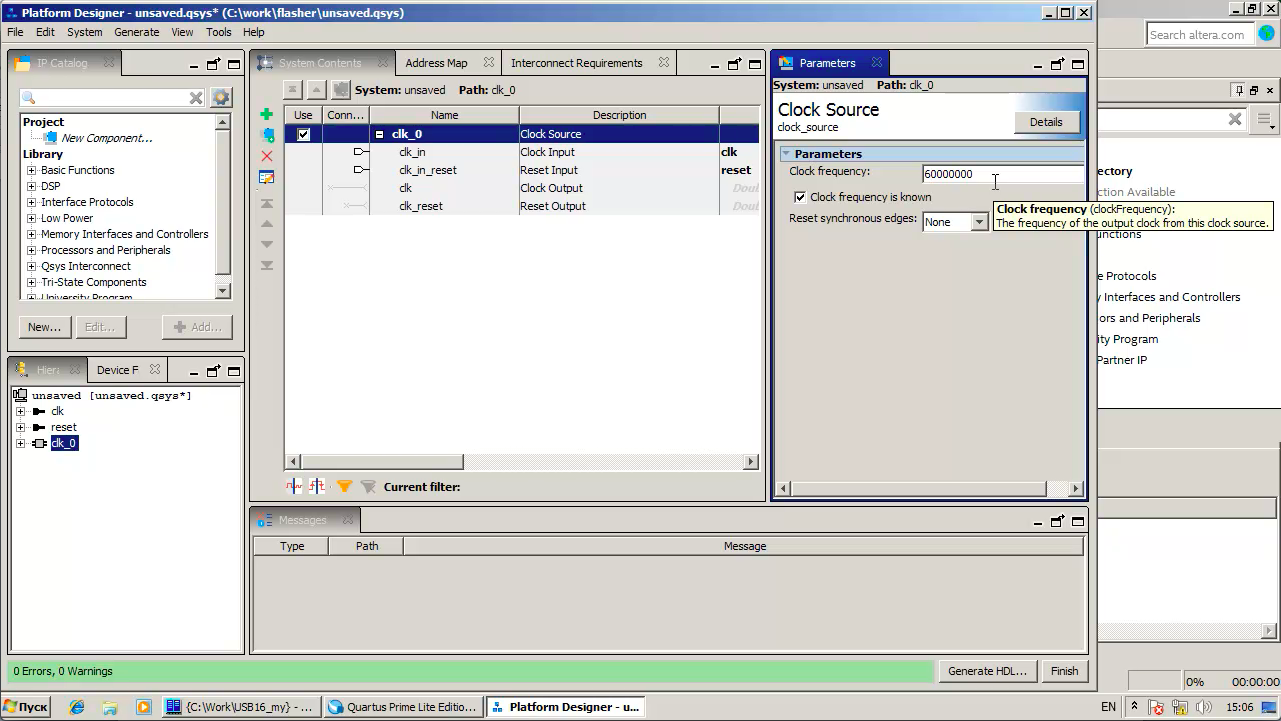Expand the DSP library node
This screenshot has width=1281, height=721.
point(32,186)
